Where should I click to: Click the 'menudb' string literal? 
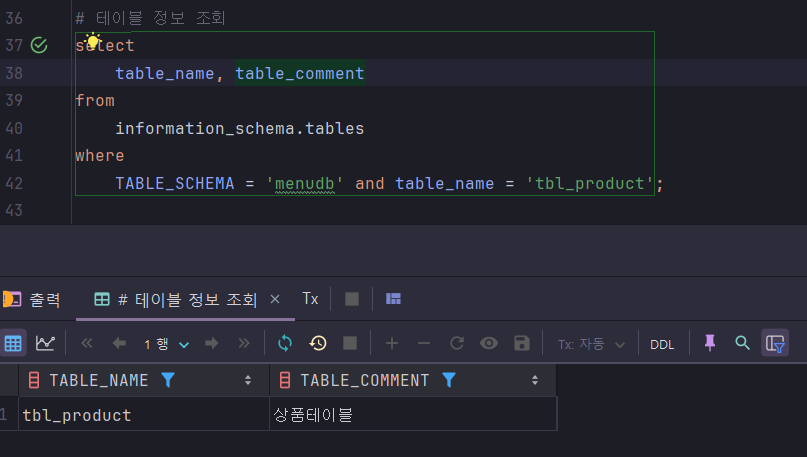[304, 183]
